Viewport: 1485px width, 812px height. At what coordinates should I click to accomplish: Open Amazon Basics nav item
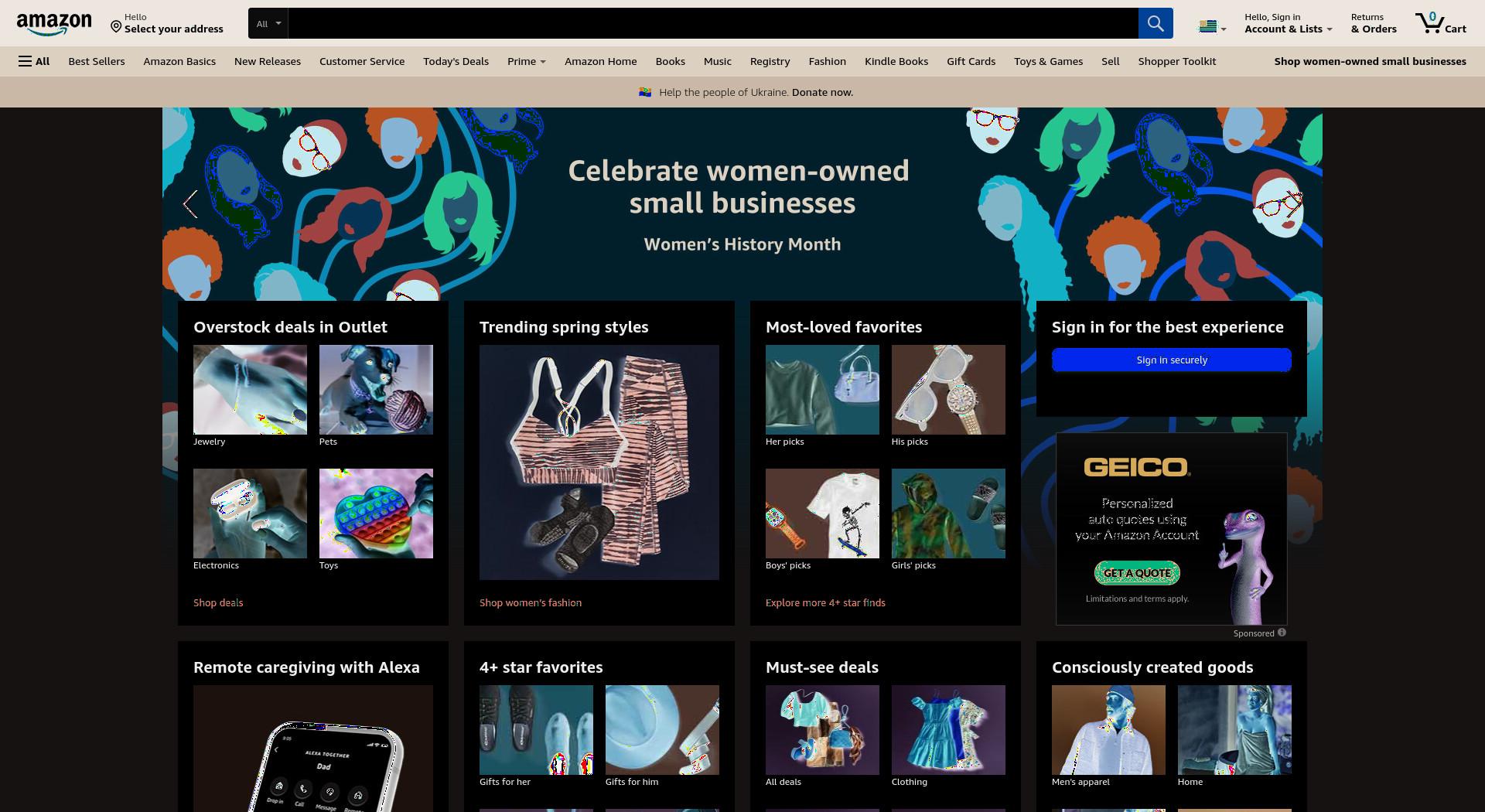pyautogui.click(x=179, y=61)
